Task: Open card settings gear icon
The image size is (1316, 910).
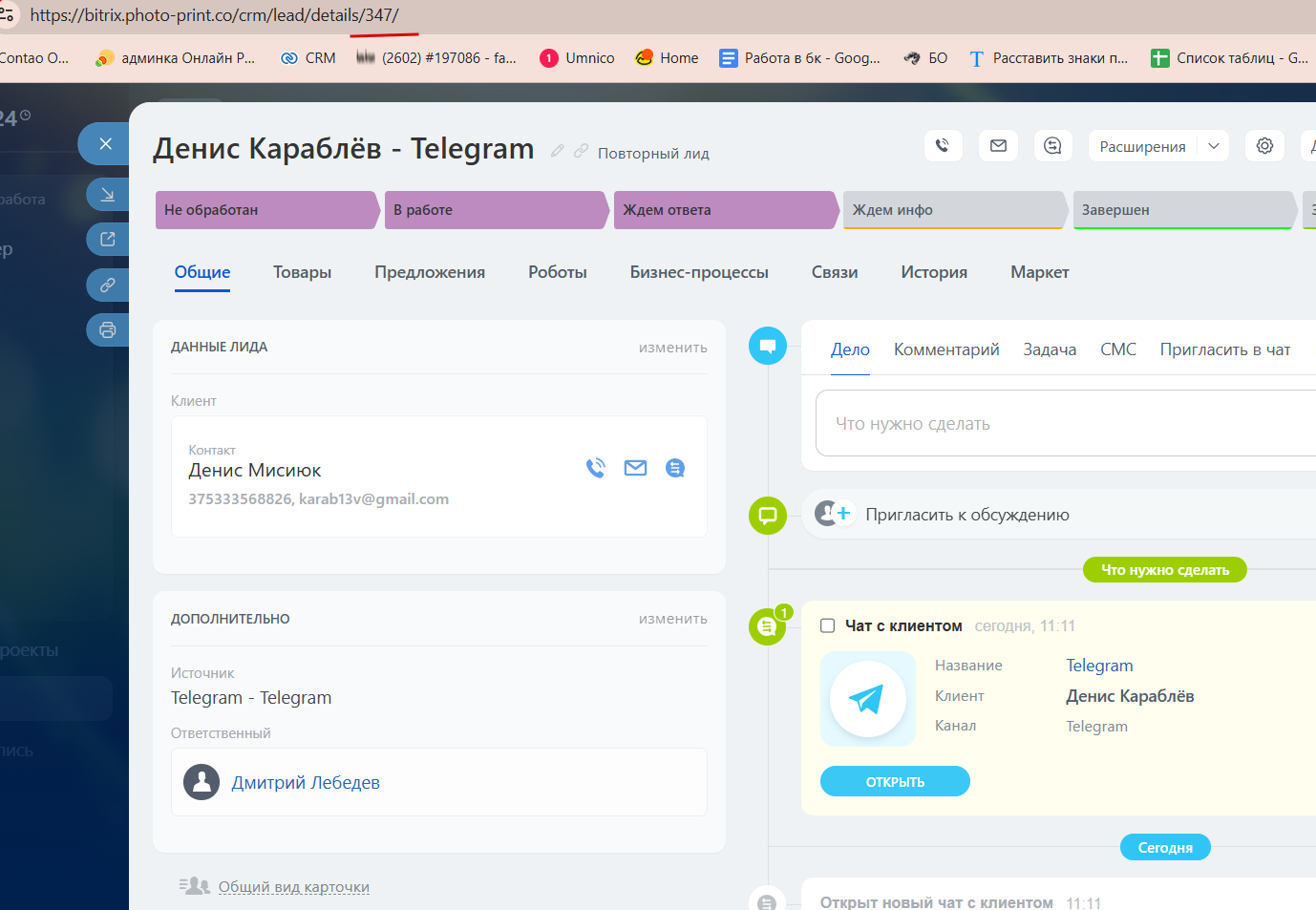Action: coord(1264,146)
